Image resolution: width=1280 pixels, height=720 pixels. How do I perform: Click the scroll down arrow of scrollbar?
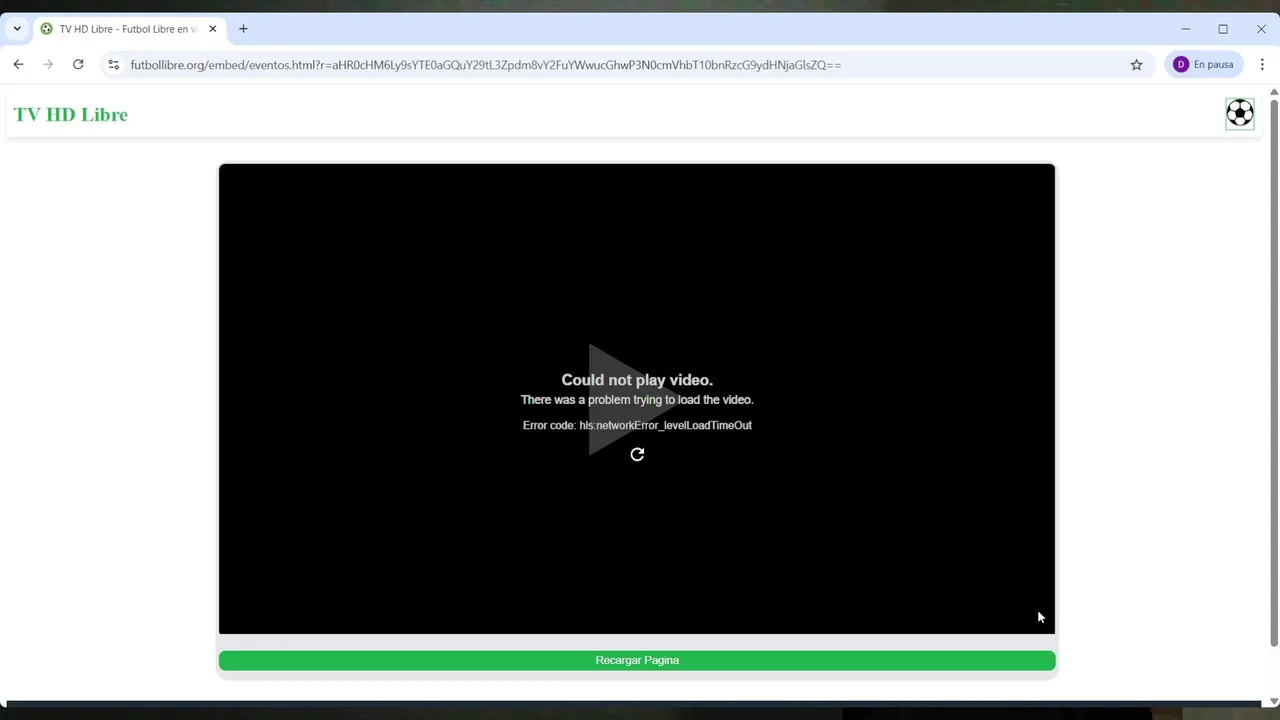[1274, 701]
